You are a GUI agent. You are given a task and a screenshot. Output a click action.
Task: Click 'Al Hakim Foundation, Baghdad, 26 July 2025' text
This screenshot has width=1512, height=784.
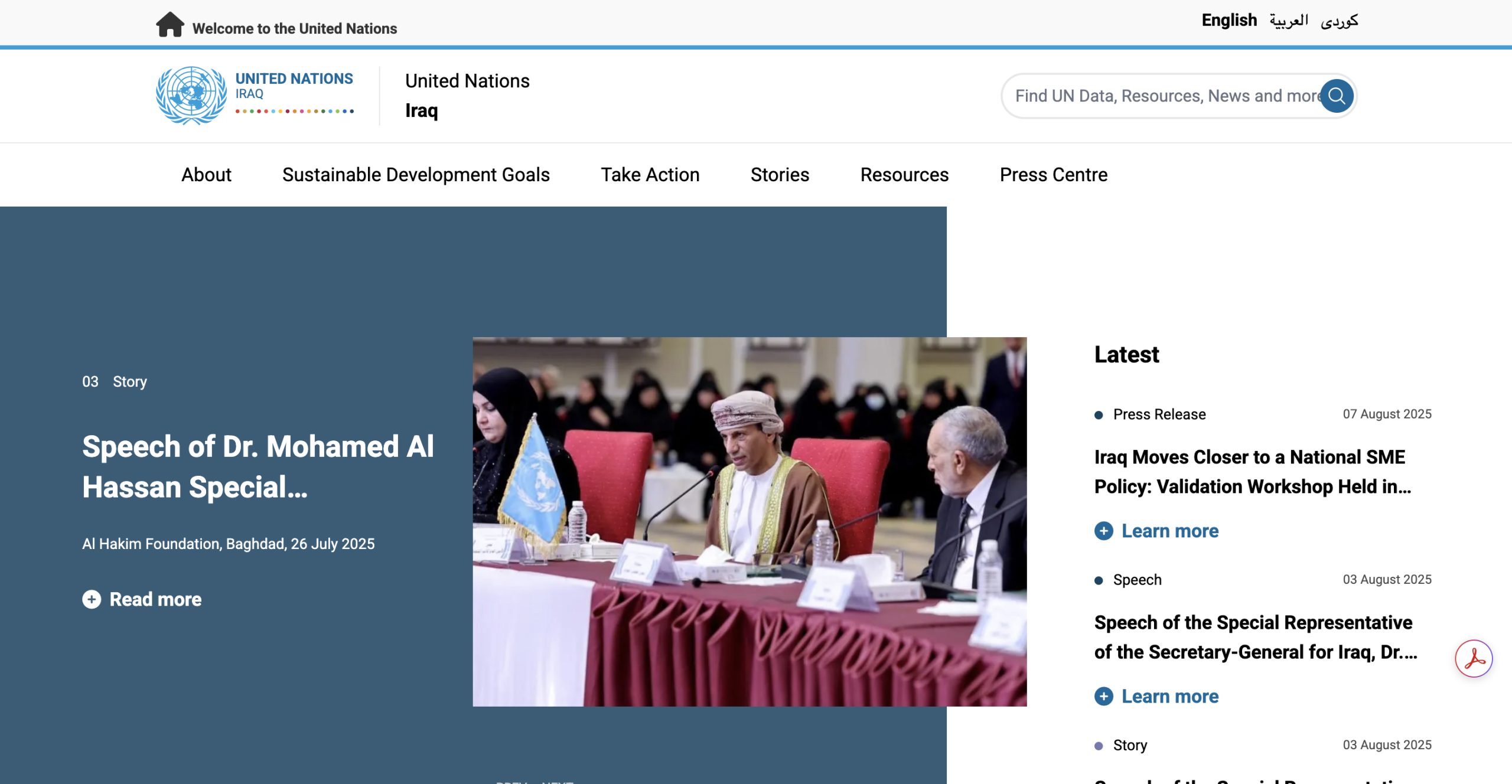(228, 544)
